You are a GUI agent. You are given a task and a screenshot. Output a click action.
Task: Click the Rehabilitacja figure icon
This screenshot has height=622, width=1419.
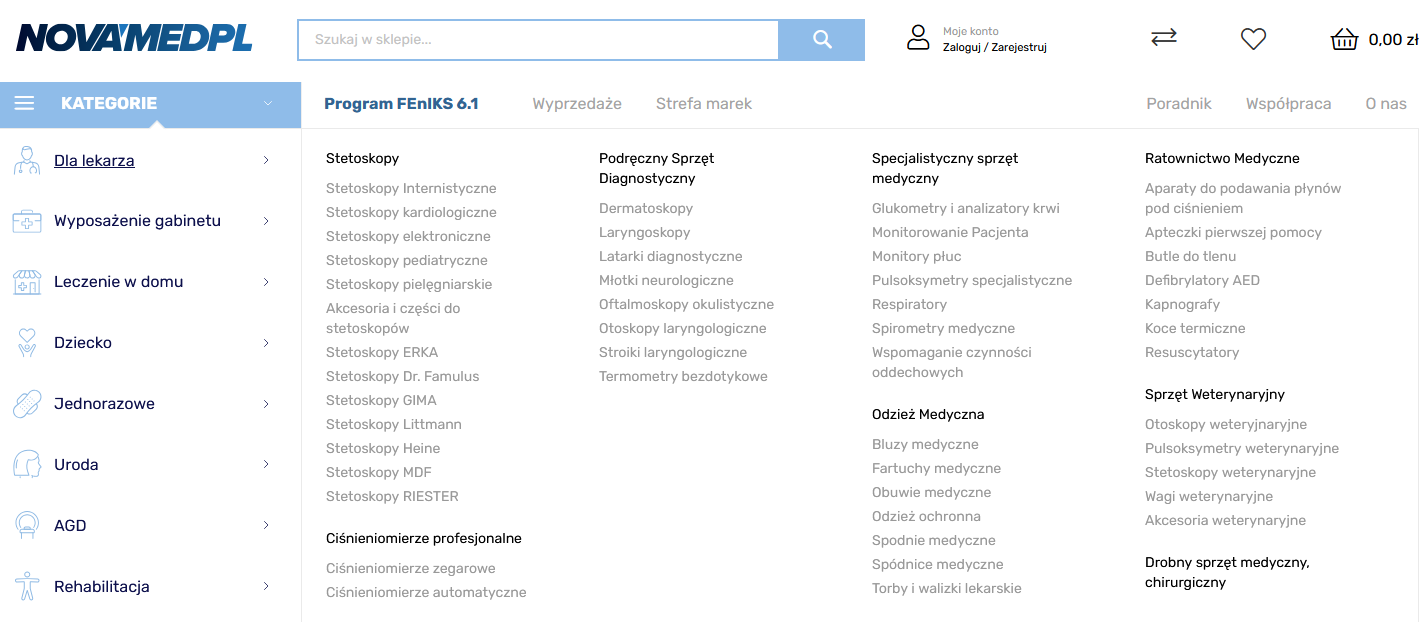(27, 586)
